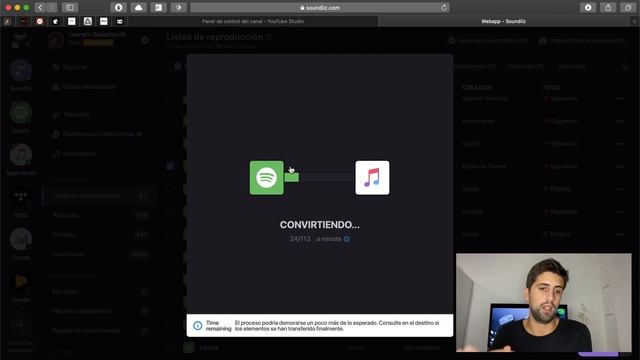Toggle the checked playlist row checkbox

(170, 166)
